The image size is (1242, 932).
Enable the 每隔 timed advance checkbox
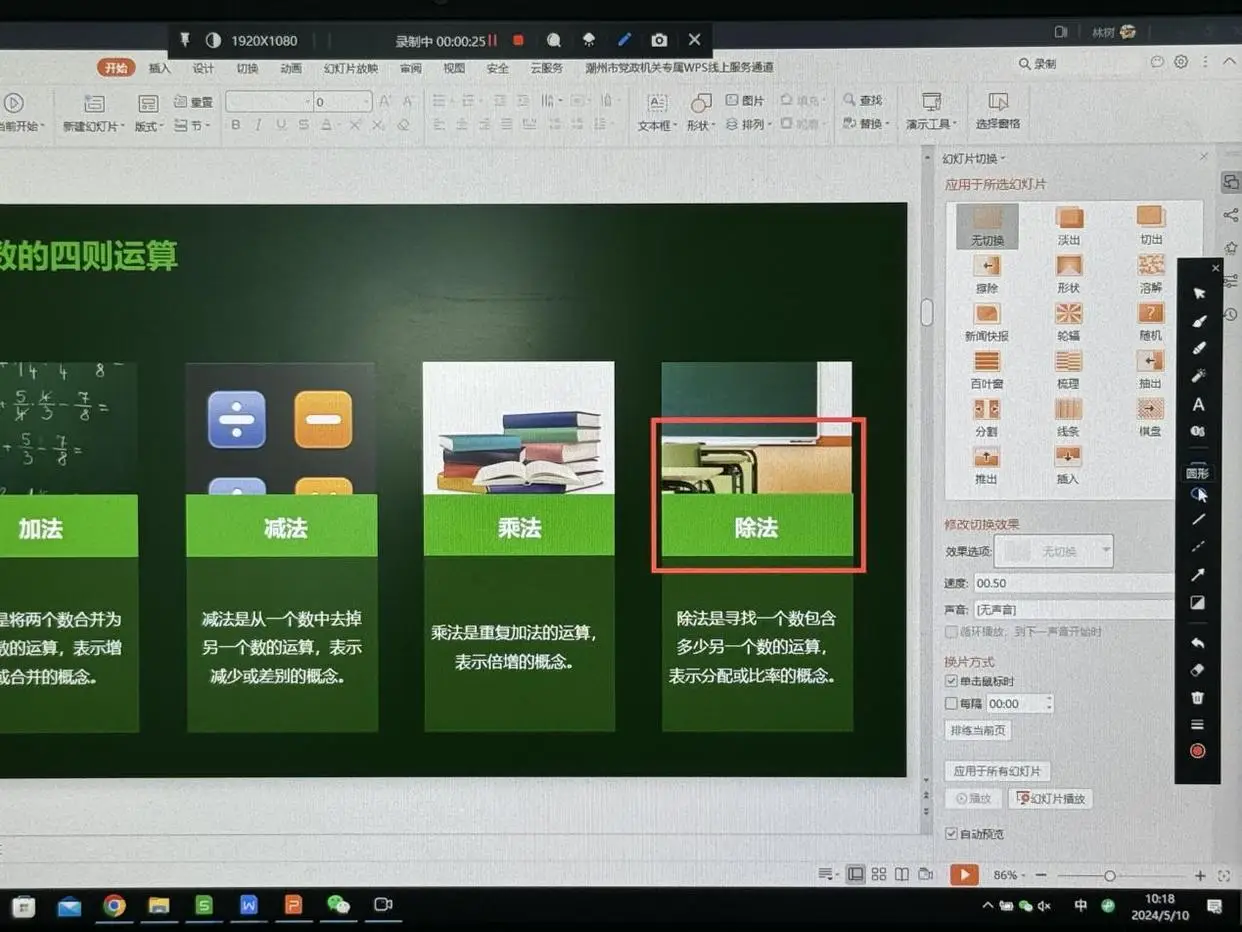click(951, 704)
